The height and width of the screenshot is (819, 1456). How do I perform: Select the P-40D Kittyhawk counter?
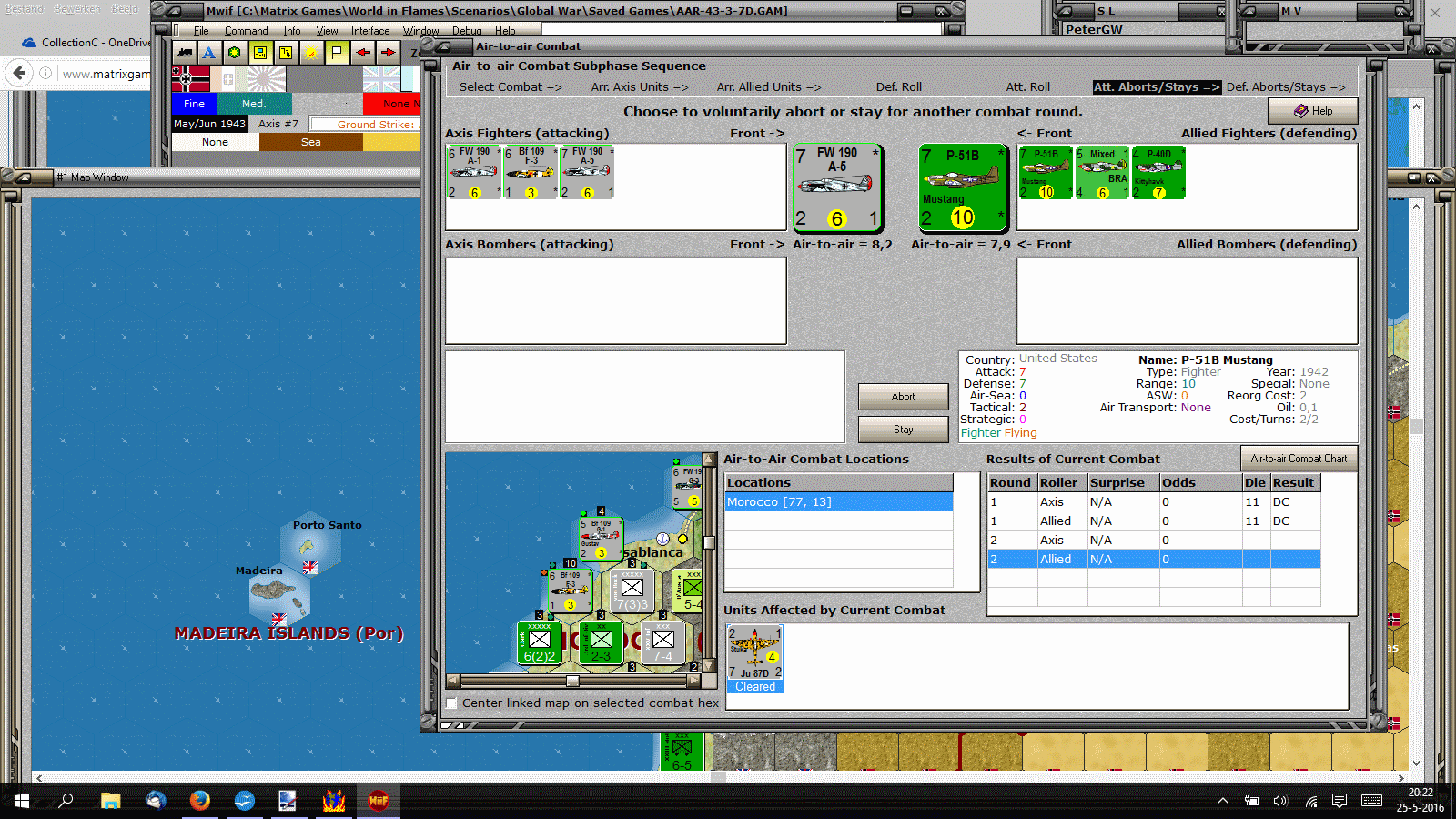pos(1158,173)
